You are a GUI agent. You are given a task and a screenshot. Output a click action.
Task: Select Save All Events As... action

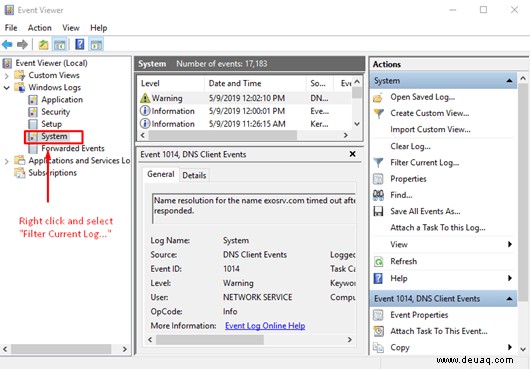pyautogui.click(x=425, y=212)
